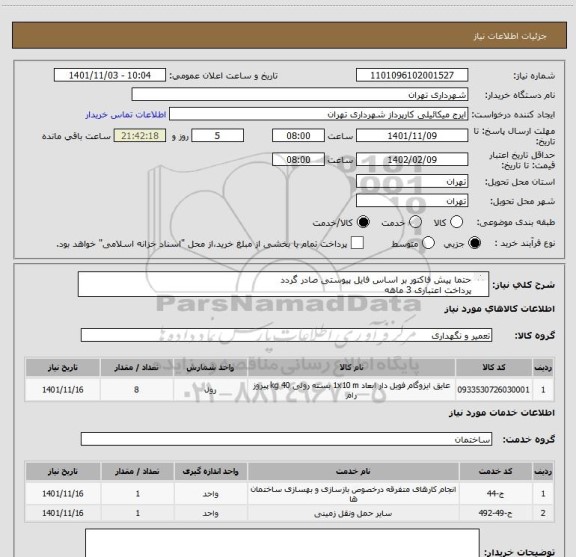Click the quantity 8 cell in goods table
Image resolution: width=576 pixels, height=557 pixels.
[136, 390]
